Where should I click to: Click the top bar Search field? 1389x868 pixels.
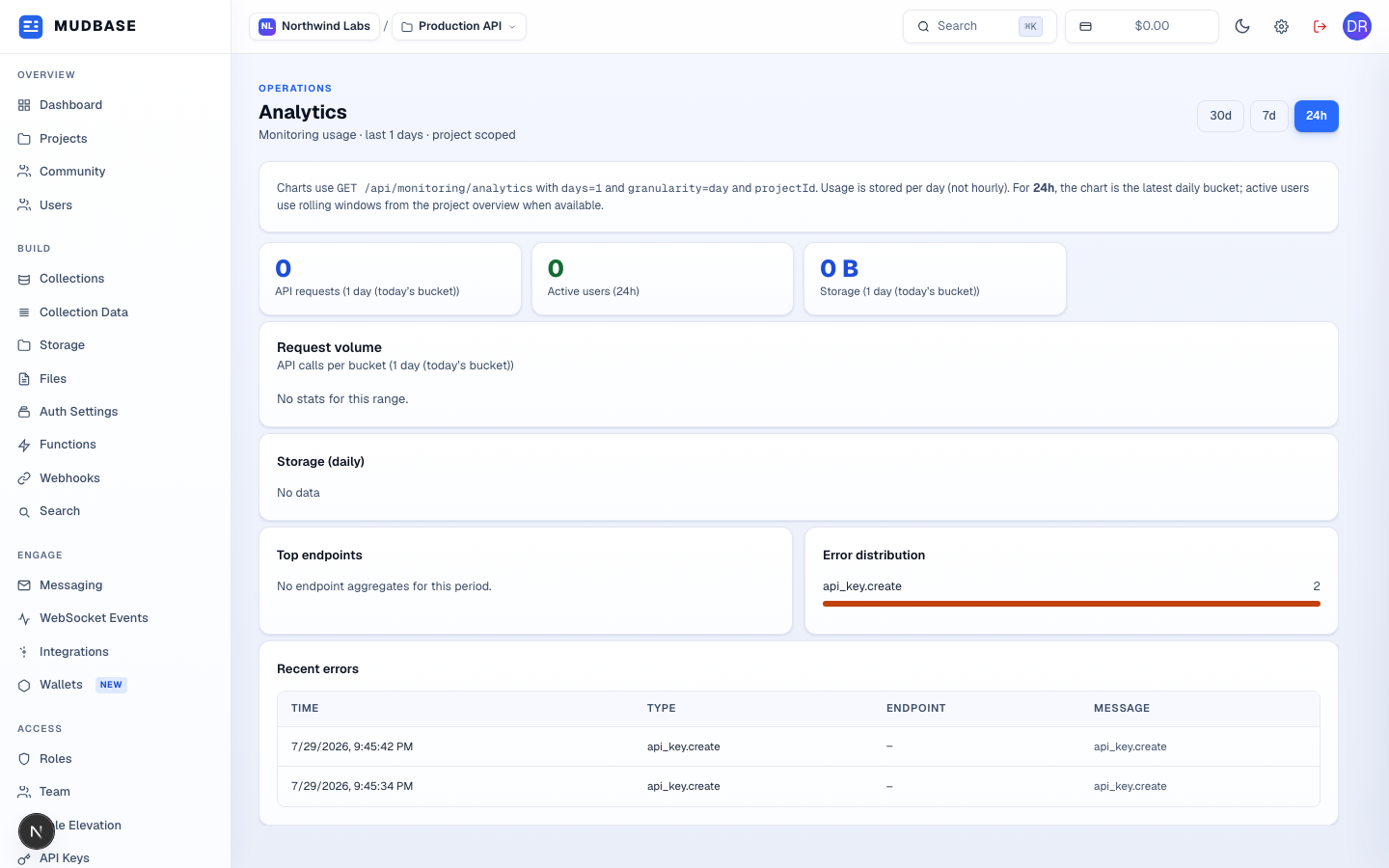(x=980, y=27)
